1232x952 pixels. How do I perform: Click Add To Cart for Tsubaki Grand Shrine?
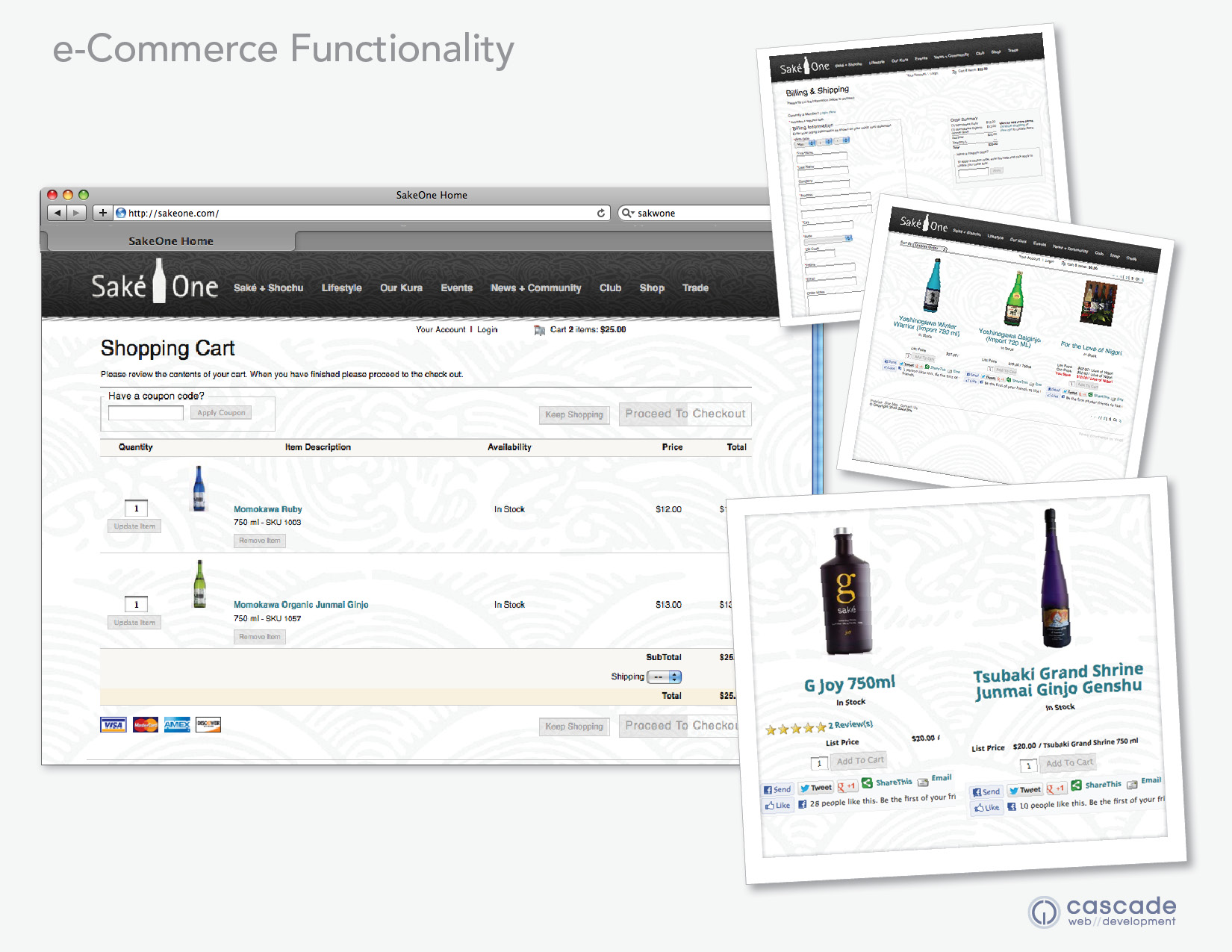1068,763
